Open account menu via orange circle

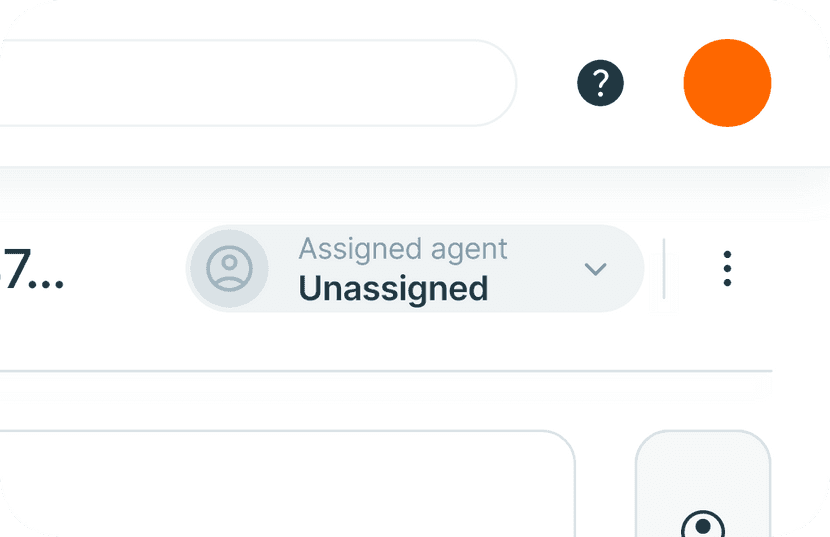click(x=727, y=83)
